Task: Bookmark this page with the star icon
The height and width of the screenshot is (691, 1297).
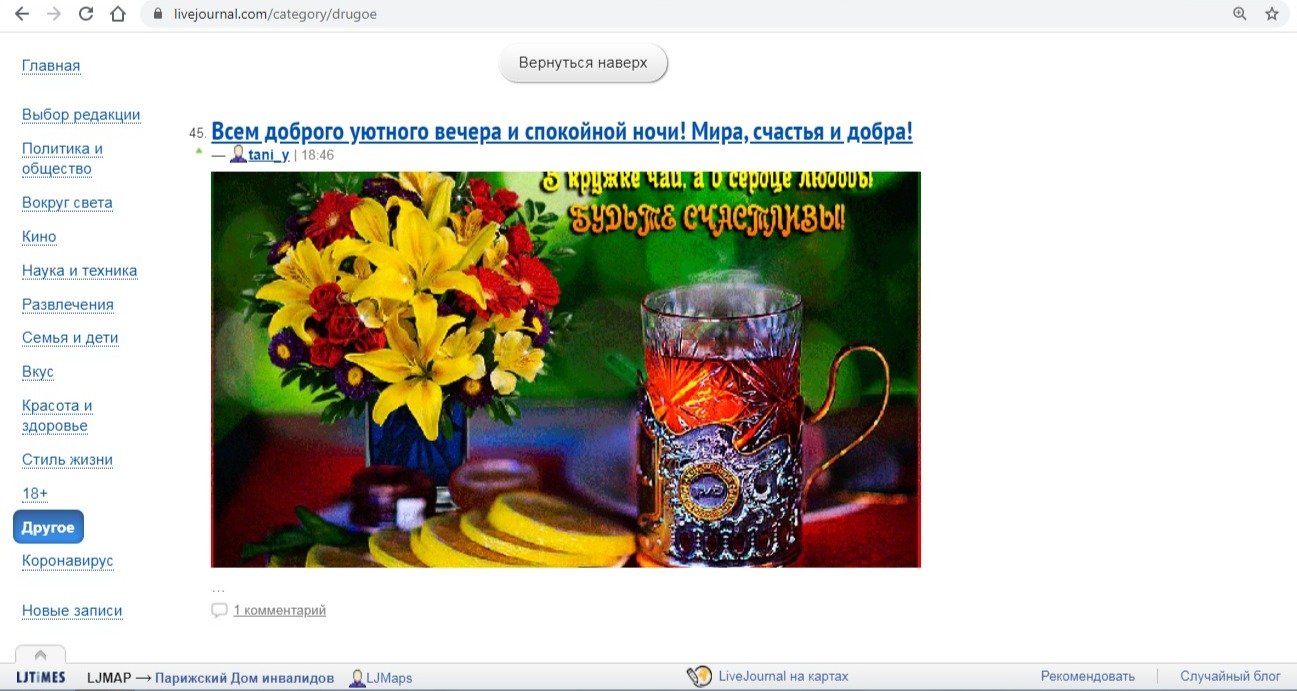Action: click(1272, 14)
